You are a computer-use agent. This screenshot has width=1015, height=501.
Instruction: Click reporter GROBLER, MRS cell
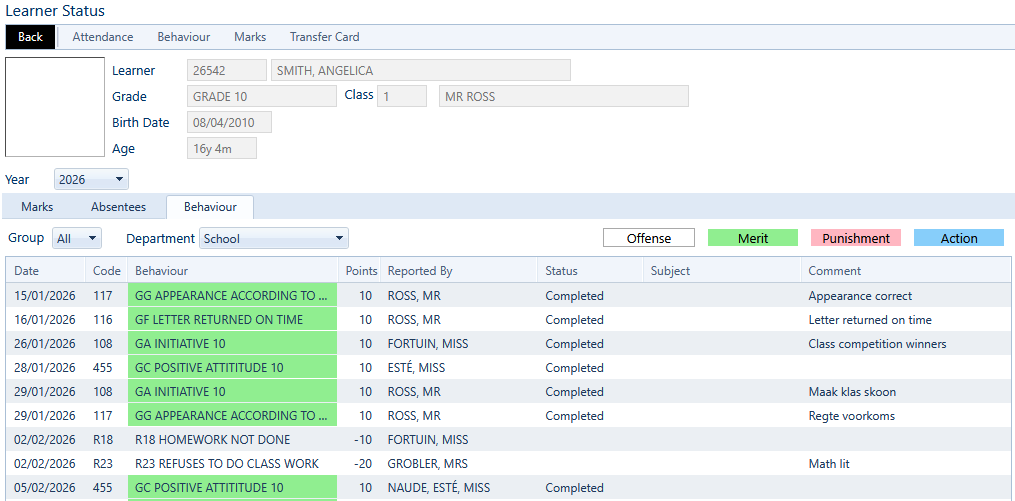[x=459, y=463]
